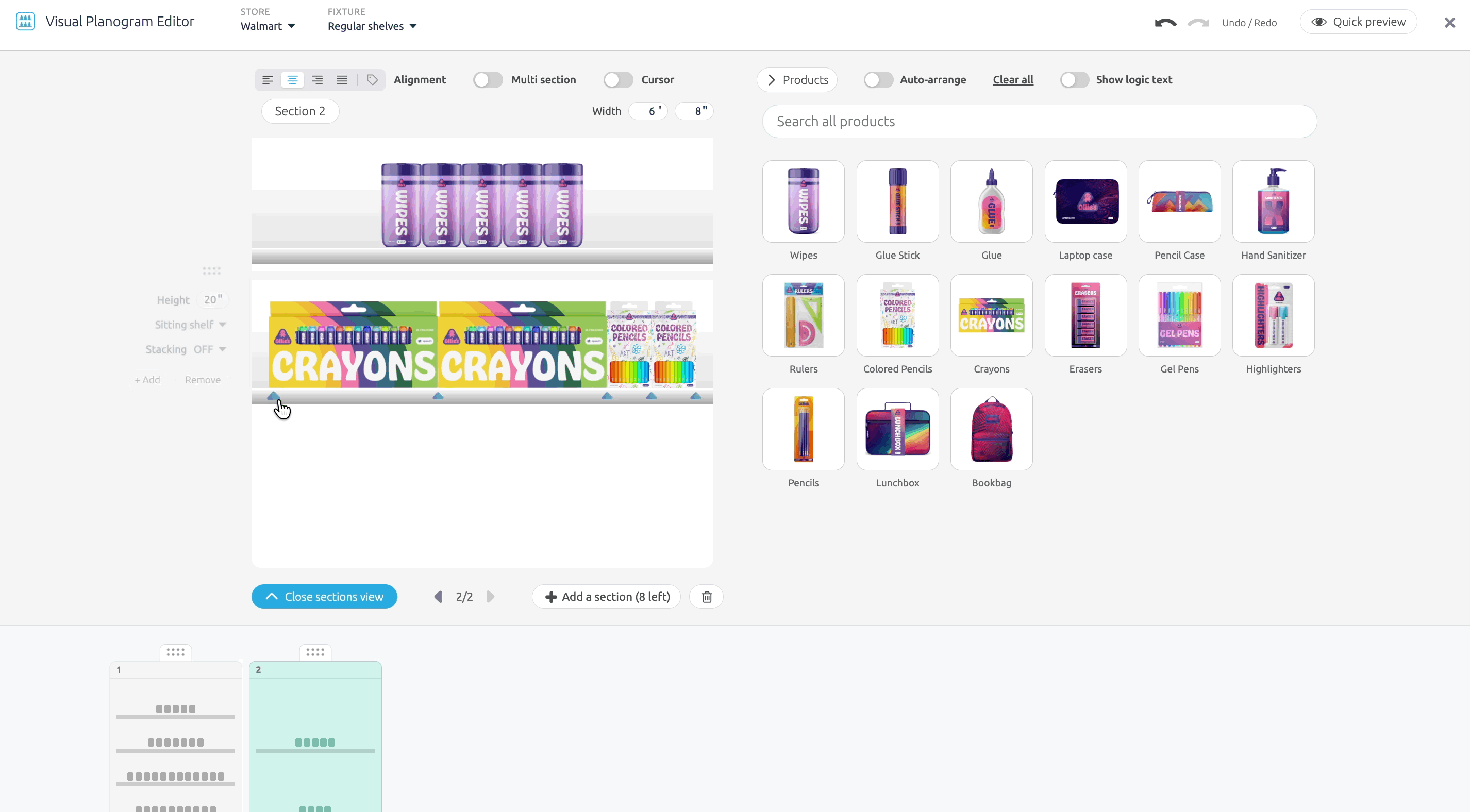This screenshot has width=1470, height=812.
Task: Enable the Auto-arrange switch
Action: [x=878, y=80]
